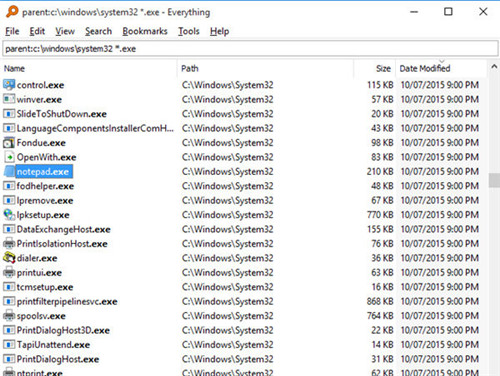Click the Everything magnifier app icon in title bar
This screenshot has width=500, height=376.
coord(12,12)
